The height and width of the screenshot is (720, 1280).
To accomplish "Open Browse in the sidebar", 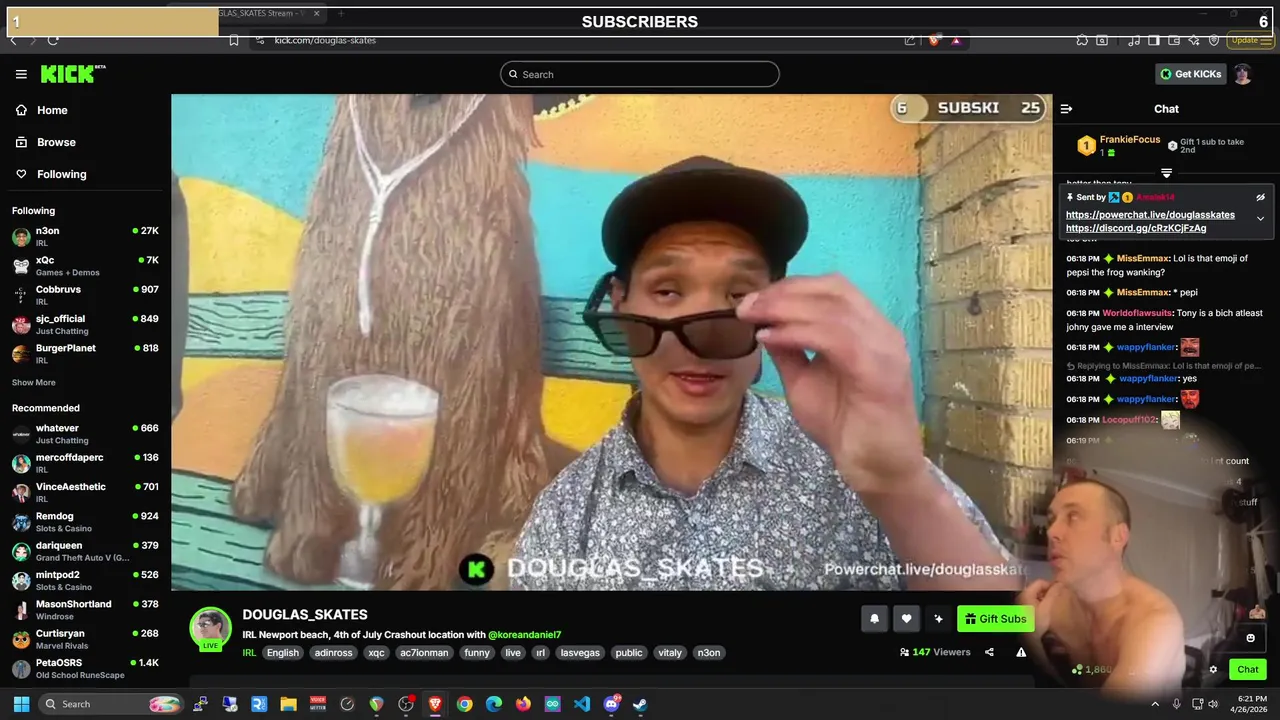I will coord(84,142).
